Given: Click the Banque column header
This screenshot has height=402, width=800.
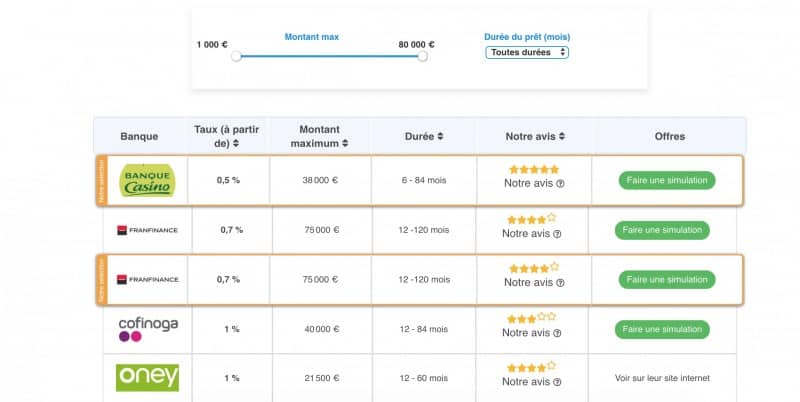Looking at the screenshot, I should [139, 136].
